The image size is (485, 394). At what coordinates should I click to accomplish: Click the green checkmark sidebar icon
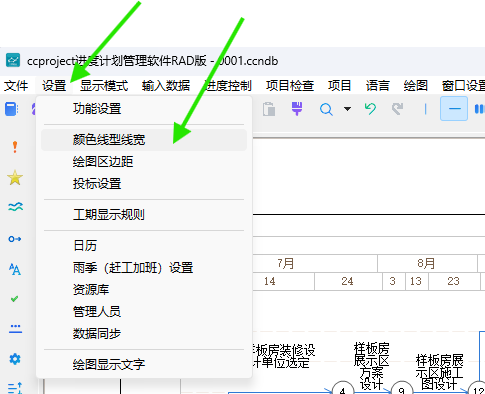click(14, 299)
